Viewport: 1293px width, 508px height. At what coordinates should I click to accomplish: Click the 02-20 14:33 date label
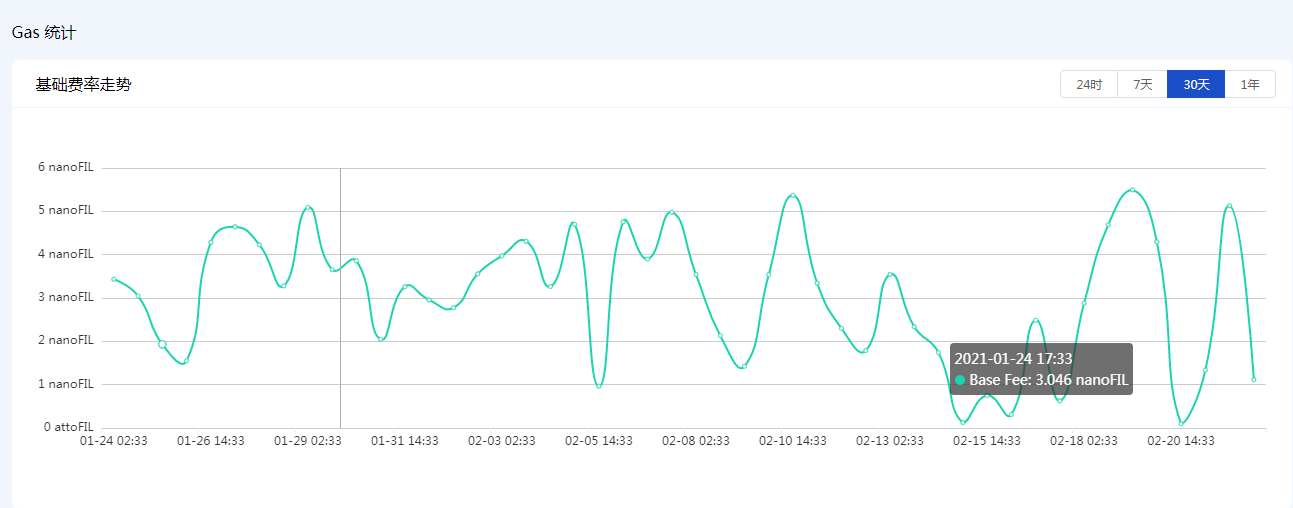tap(1181, 441)
